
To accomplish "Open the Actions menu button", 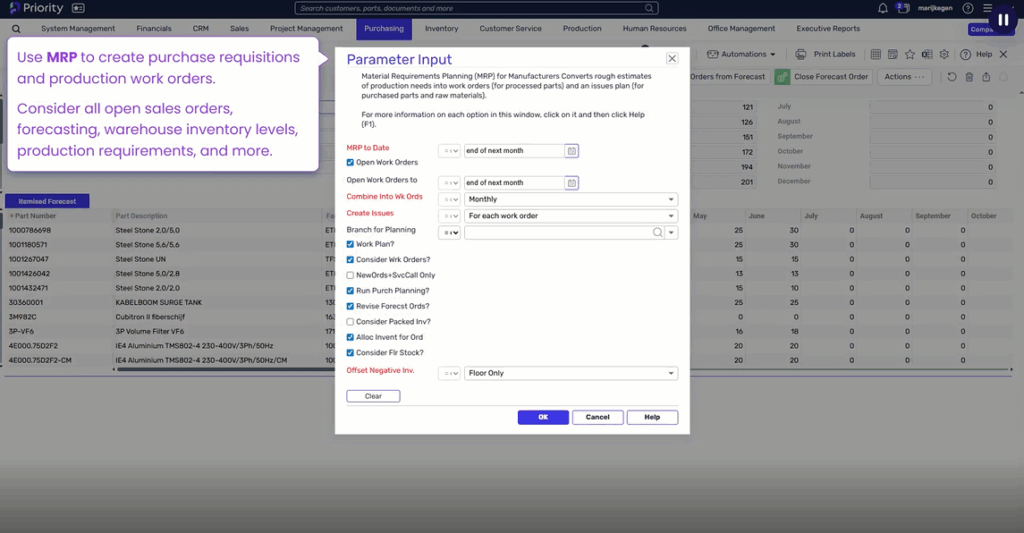I will point(904,77).
